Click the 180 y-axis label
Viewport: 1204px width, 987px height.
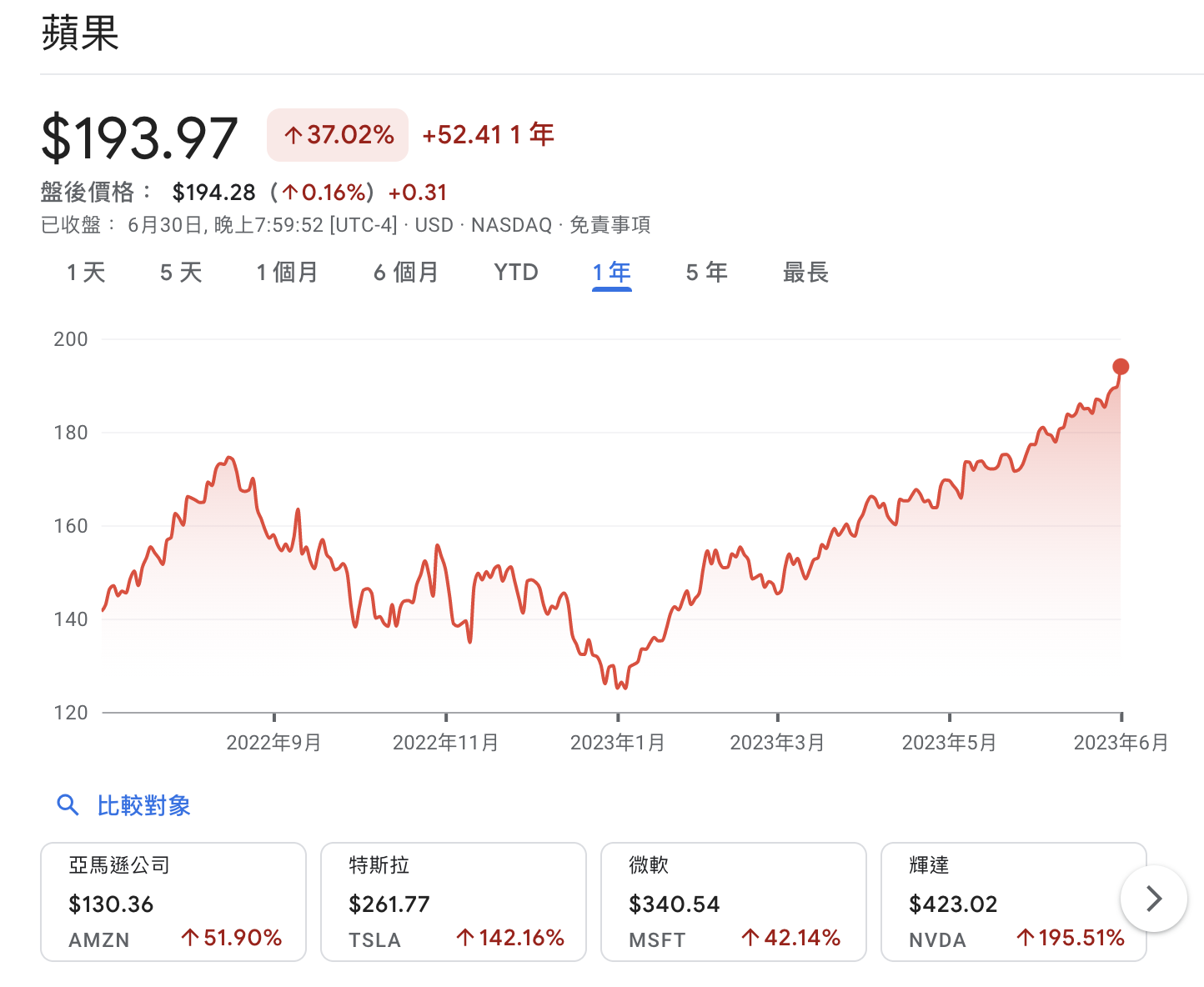pyautogui.click(x=70, y=433)
